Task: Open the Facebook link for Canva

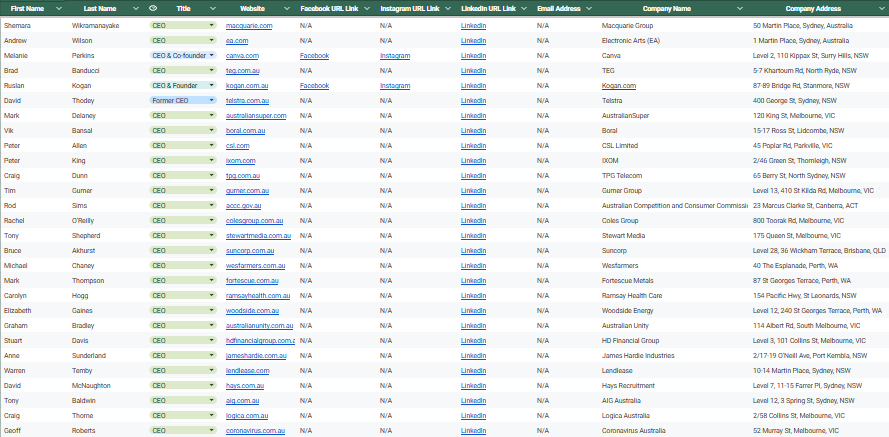Action: [314, 56]
